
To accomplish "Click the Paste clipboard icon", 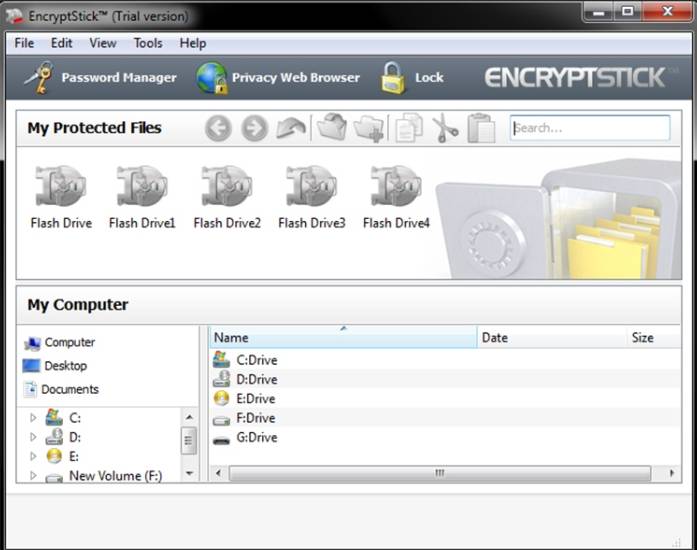I will pos(481,128).
